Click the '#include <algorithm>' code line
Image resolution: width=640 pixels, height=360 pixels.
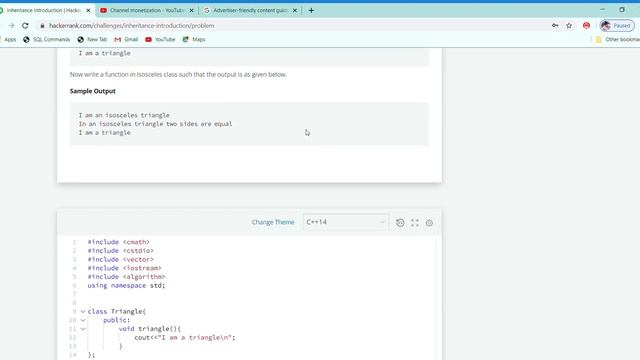(x=126, y=277)
